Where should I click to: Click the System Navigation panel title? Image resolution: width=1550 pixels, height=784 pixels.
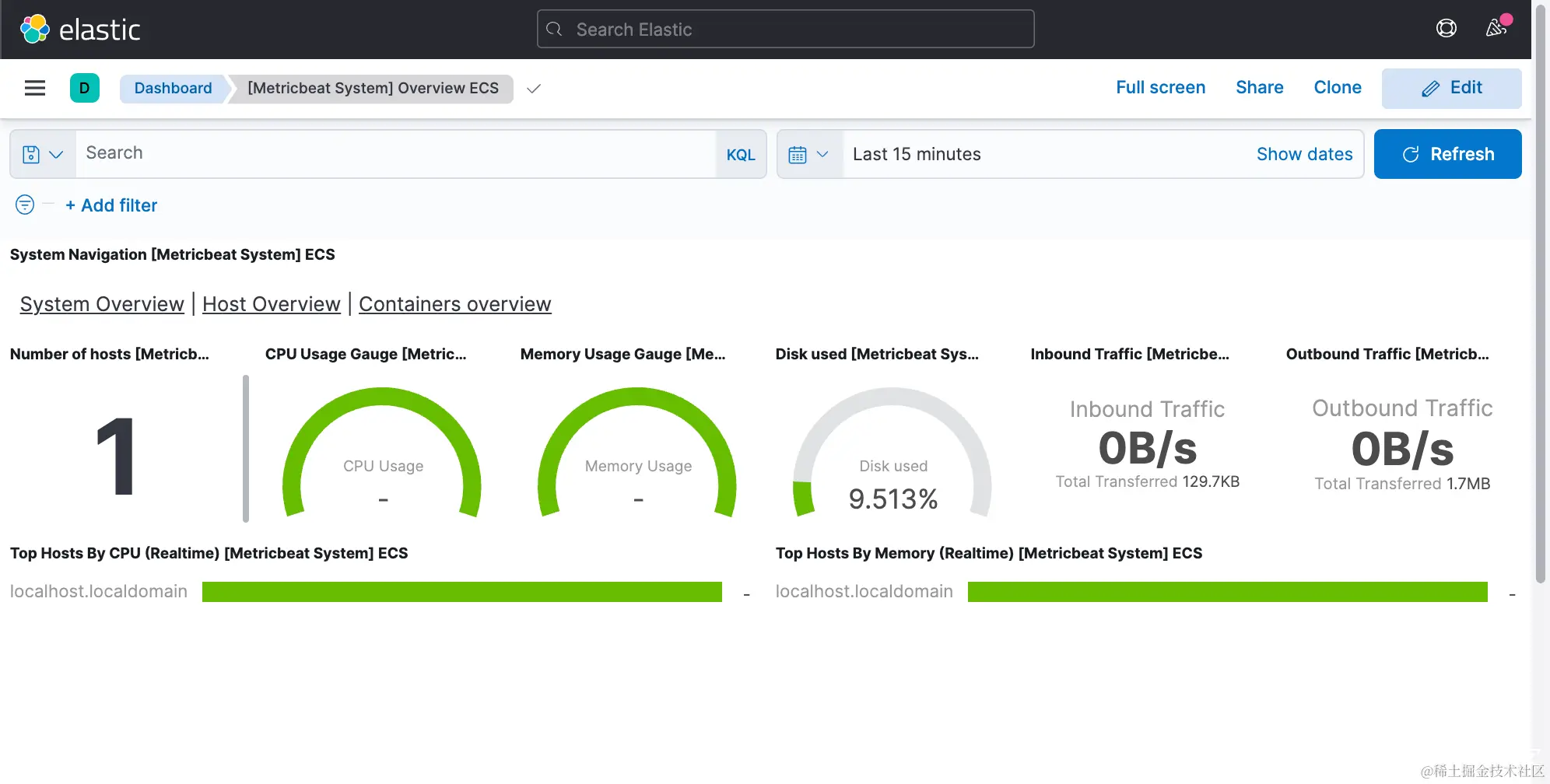pyautogui.click(x=172, y=254)
